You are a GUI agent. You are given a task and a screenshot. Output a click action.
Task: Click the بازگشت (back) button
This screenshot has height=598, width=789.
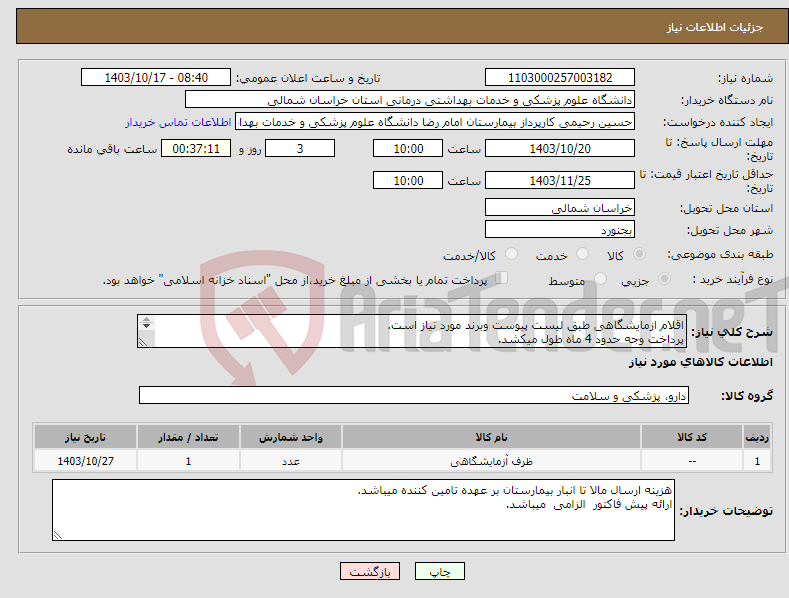(370, 571)
